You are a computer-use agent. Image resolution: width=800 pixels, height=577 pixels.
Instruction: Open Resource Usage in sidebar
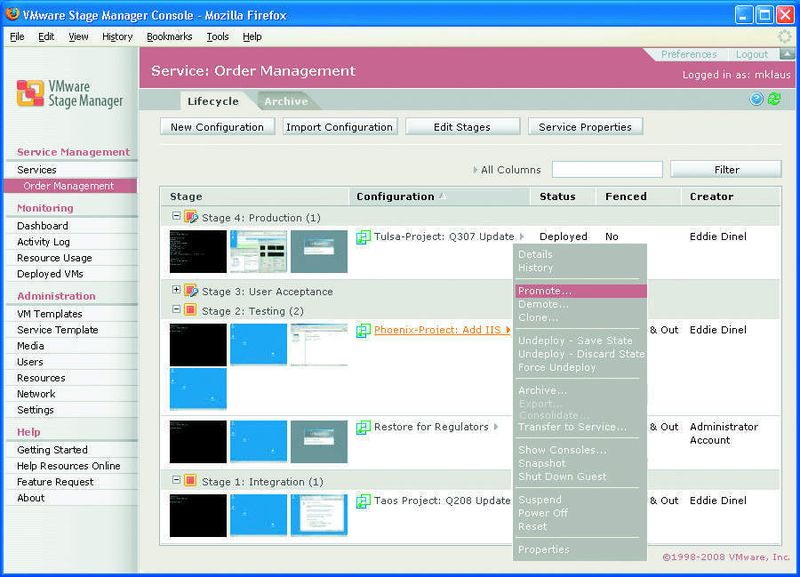(x=55, y=258)
